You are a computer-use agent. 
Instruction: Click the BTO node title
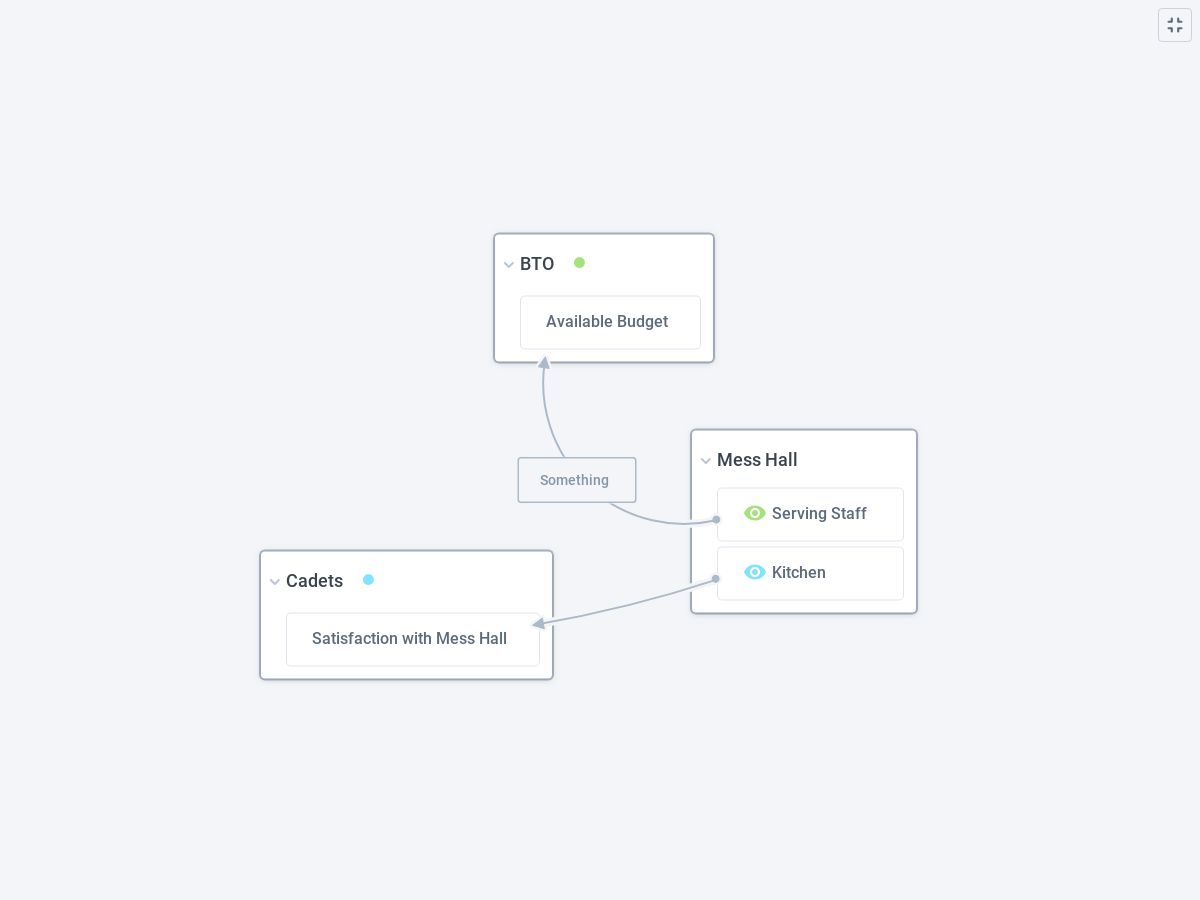537,264
